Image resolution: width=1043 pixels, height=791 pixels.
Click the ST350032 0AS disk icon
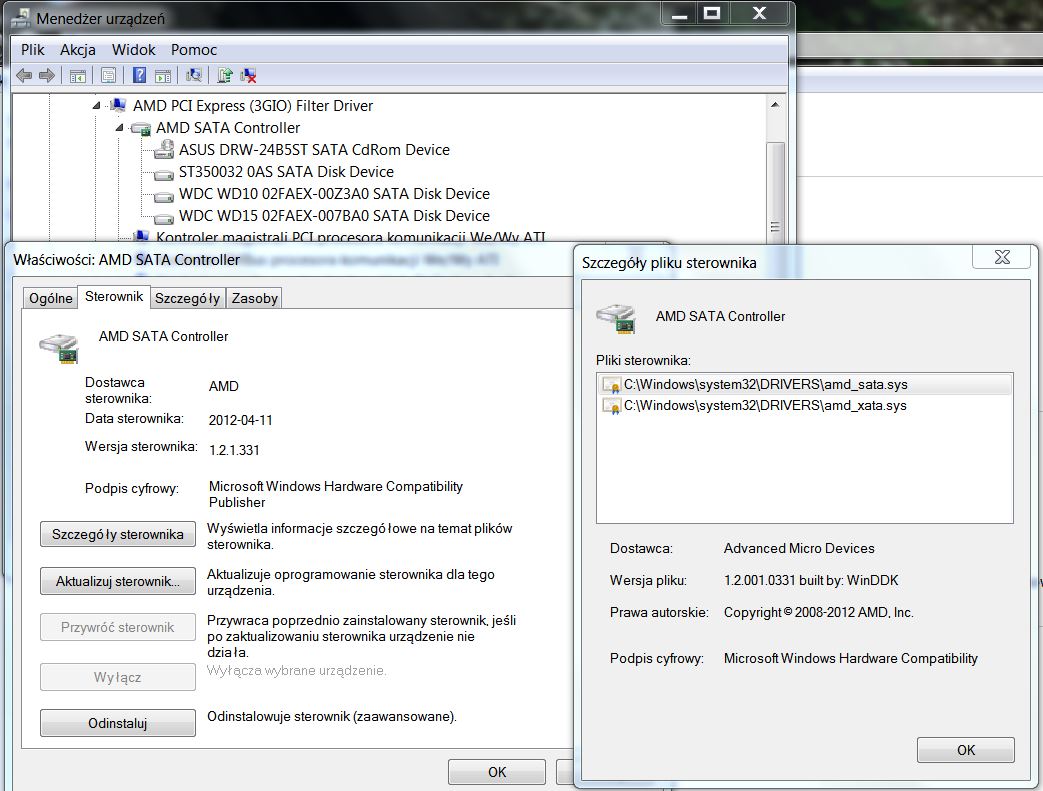pyautogui.click(x=164, y=175)
